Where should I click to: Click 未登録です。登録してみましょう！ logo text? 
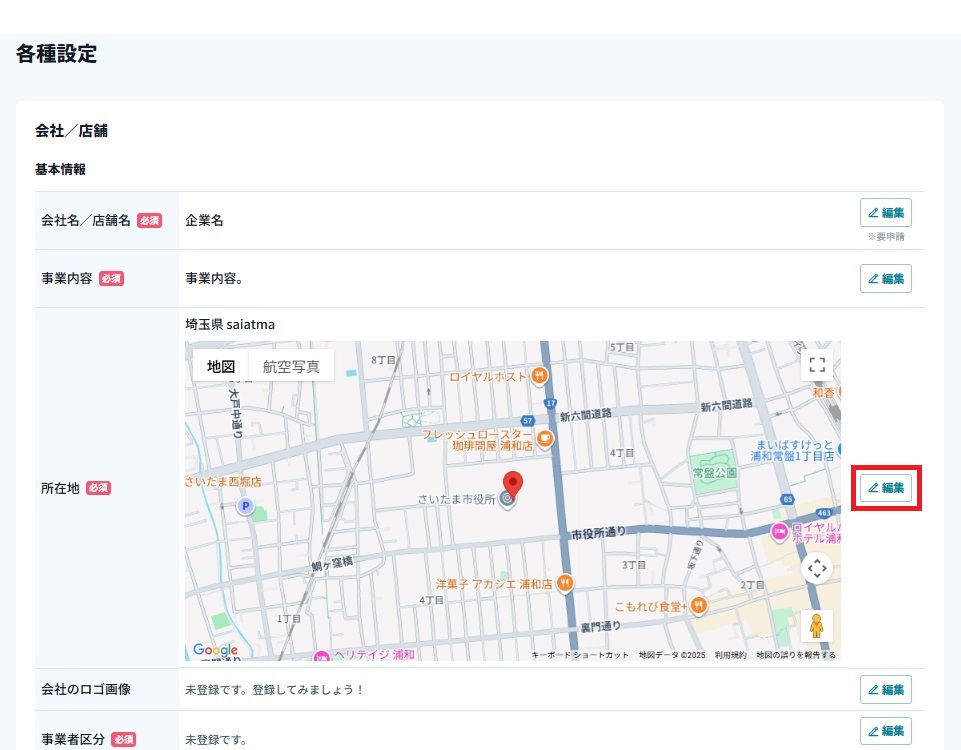point(275,690)
